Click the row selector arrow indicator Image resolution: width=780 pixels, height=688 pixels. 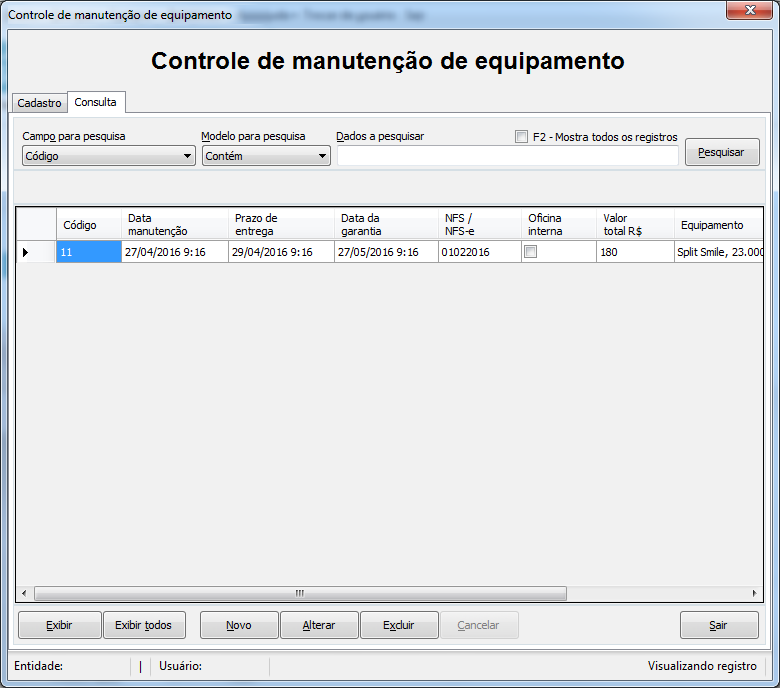25,252
